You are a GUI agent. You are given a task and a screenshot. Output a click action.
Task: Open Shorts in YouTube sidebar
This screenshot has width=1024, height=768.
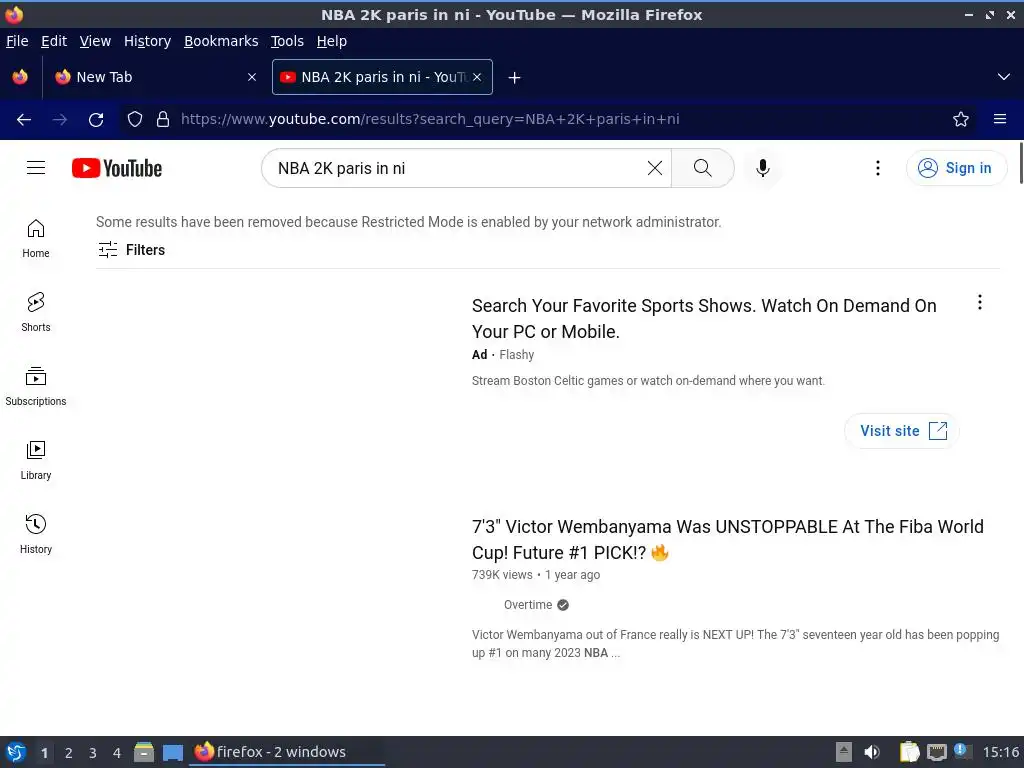[x=36, y=312]
